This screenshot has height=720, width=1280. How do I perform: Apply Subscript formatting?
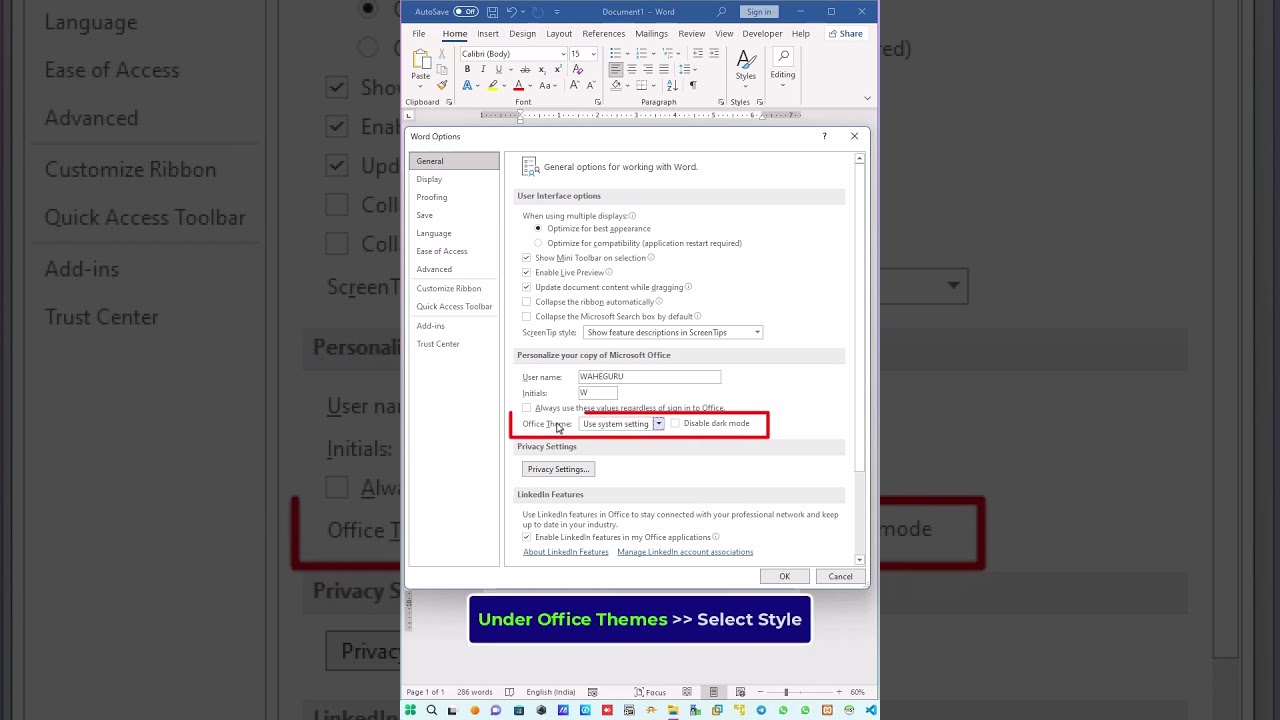pyautogui.click(x=542, y=70)
